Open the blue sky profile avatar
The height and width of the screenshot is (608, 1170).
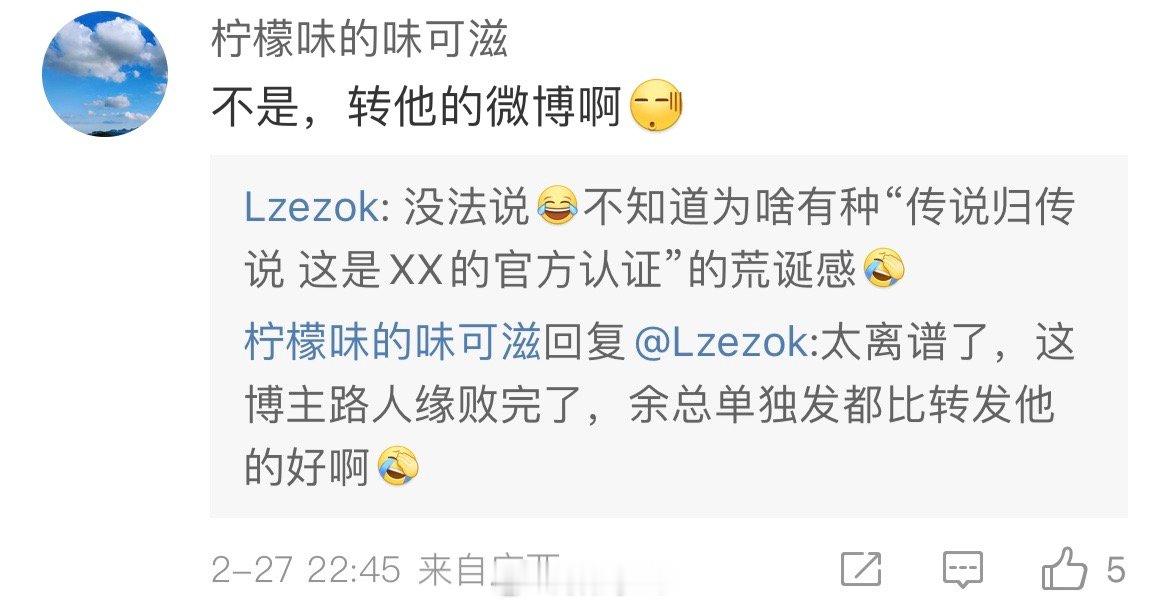[104, 74]
